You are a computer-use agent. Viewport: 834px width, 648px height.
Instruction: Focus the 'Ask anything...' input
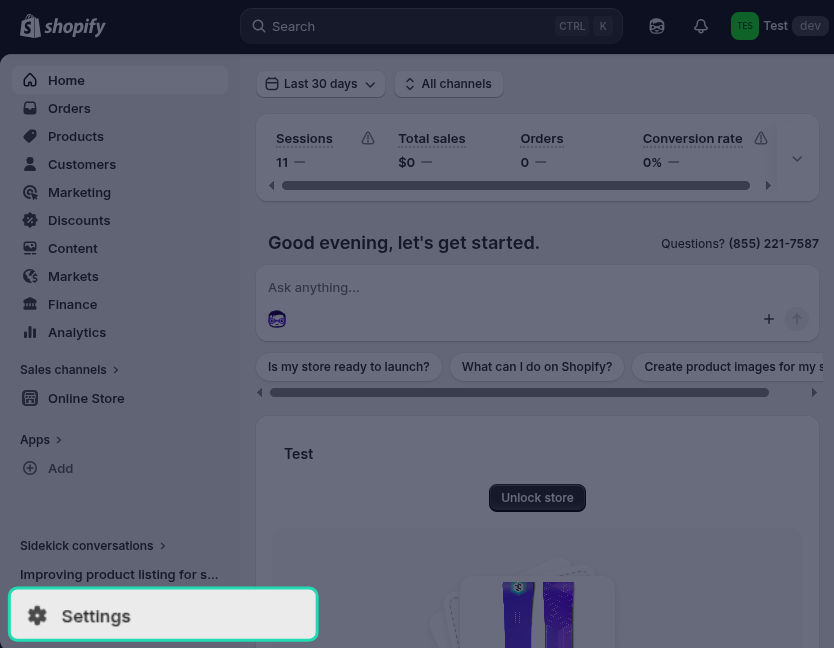537,288
